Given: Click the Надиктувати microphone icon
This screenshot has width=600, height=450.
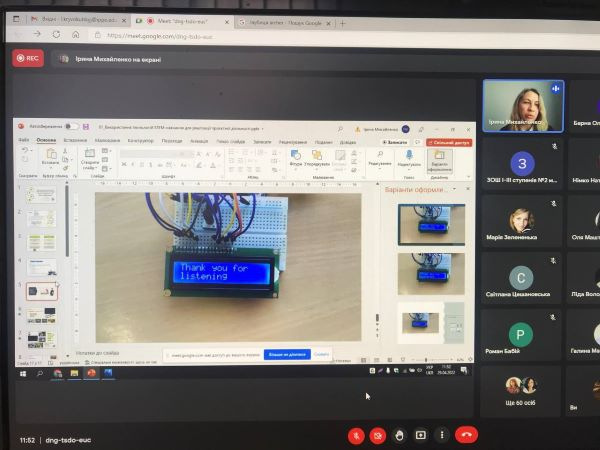Looking at the screenshot, I should (409, 155).
